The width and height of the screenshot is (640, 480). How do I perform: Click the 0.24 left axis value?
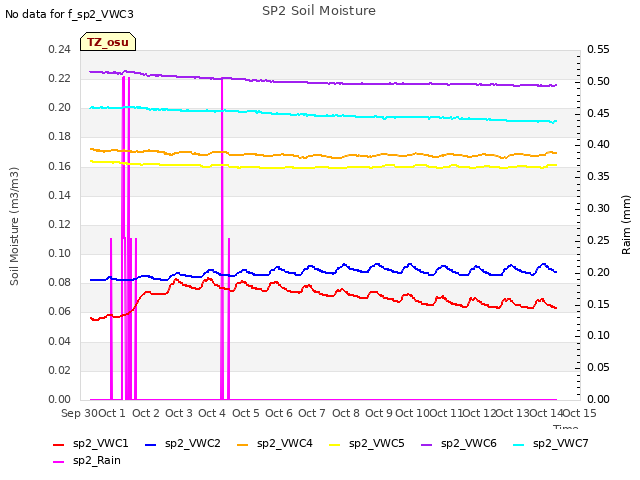pyautogui.click(x=60, y=49)
